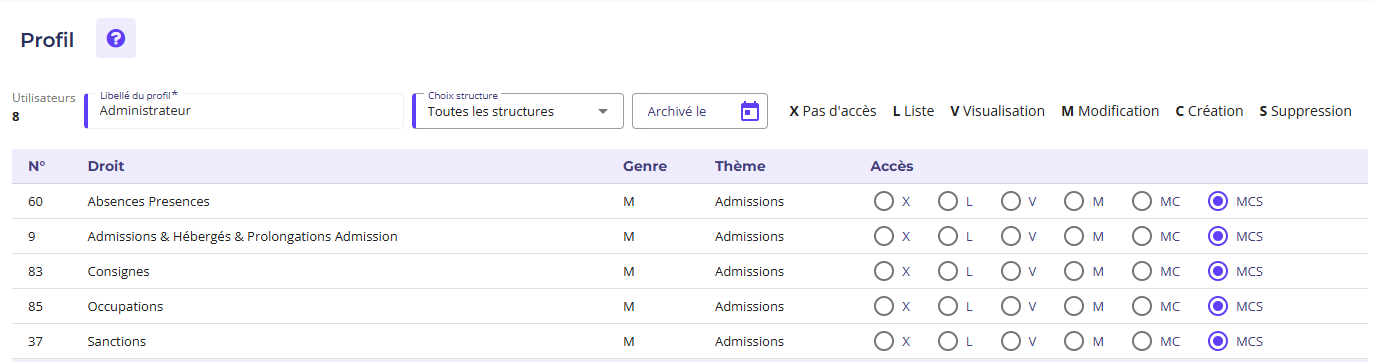Image resolution: width=1373 pixels, height=362 pixels.
Task: Select L access for Absences Presences
Action: tap(948, 201)
